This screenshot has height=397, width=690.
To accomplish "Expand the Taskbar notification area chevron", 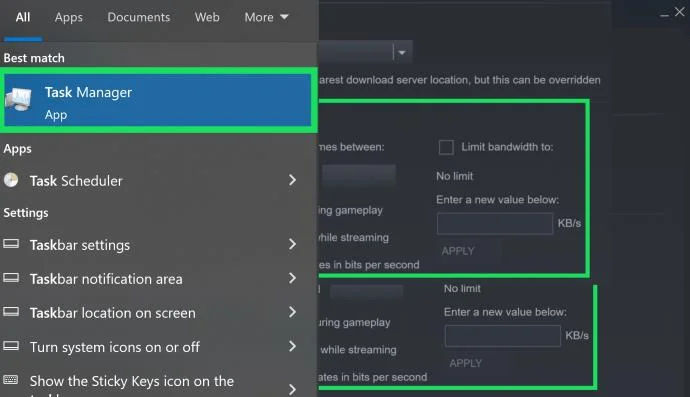I will [292, 278].
